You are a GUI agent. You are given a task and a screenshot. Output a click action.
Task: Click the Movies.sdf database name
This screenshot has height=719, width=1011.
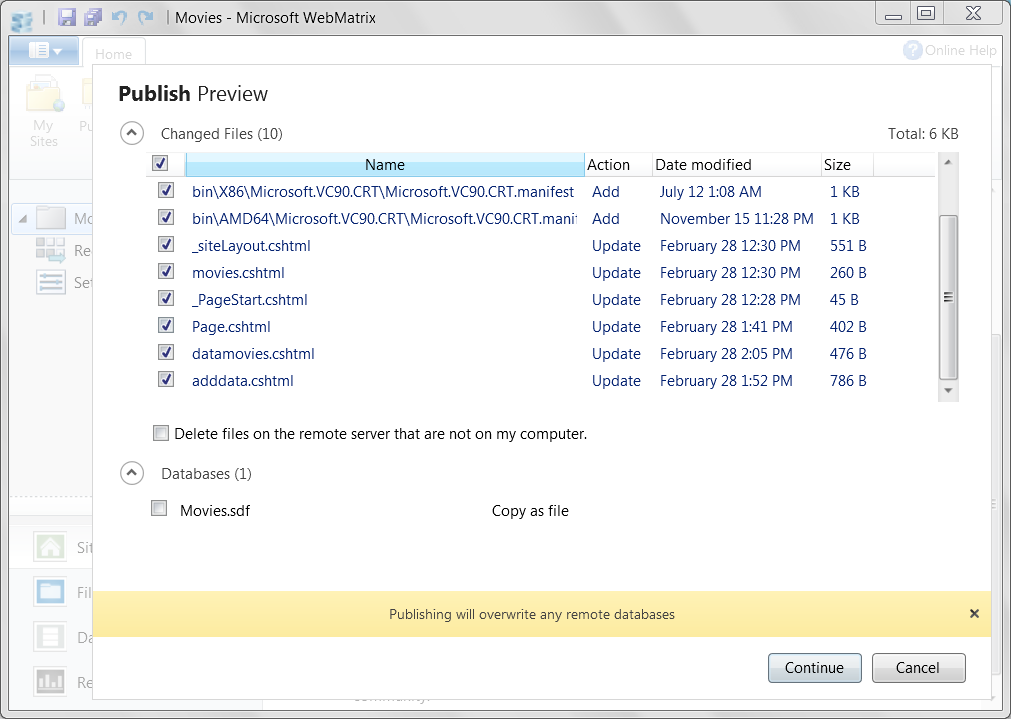click(215, 511)
